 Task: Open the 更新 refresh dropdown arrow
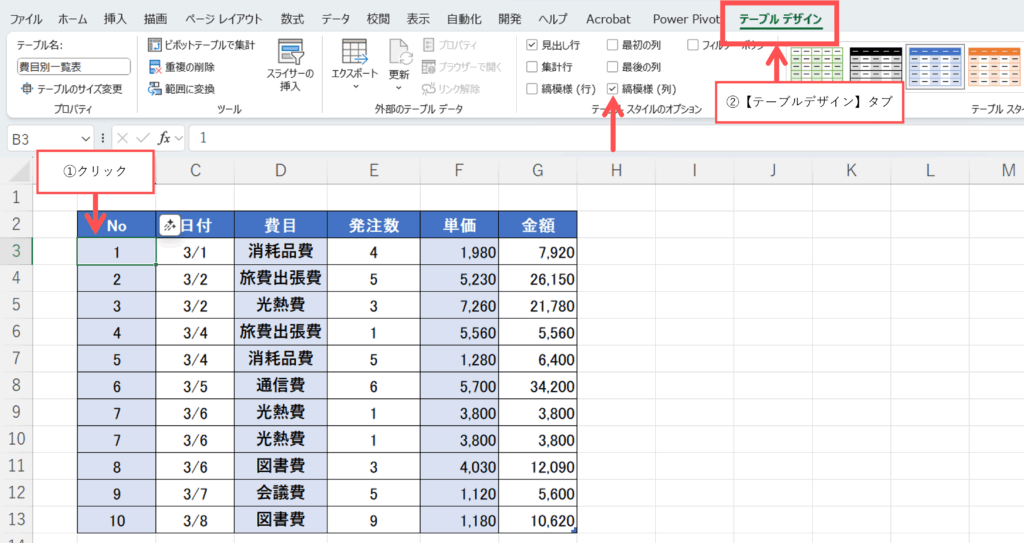[400, 88]
